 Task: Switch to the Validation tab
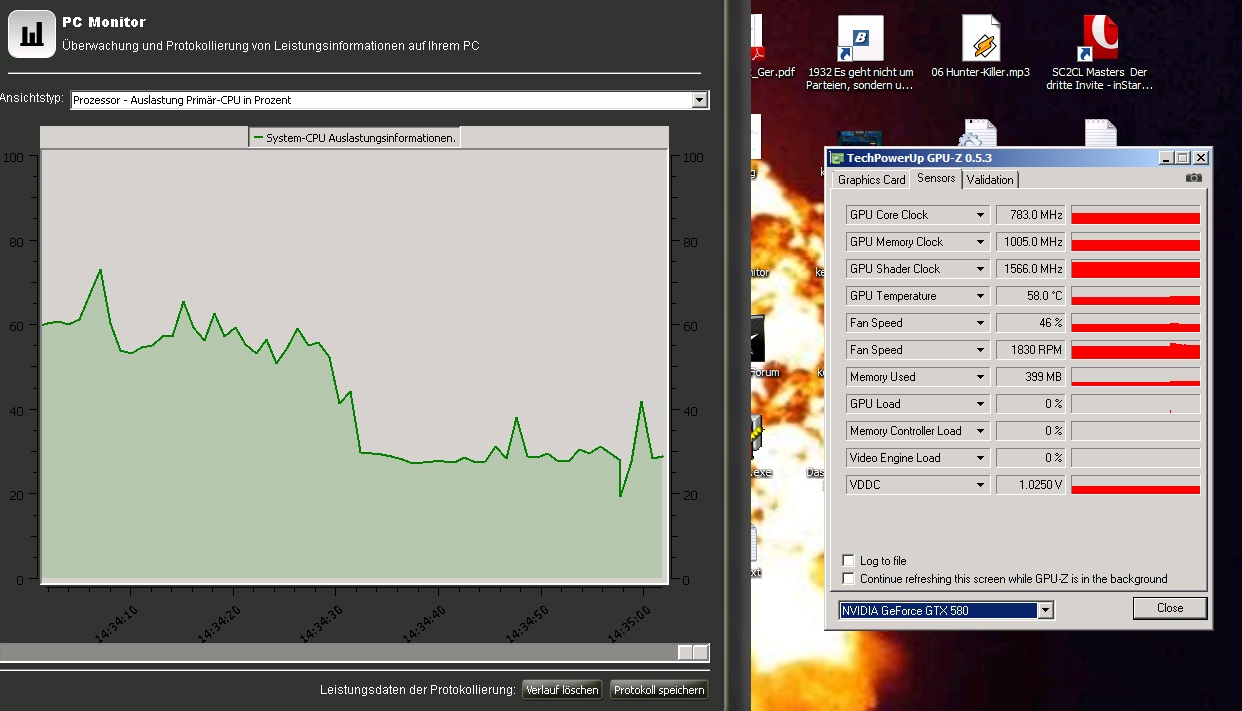(x=990, y=180)
